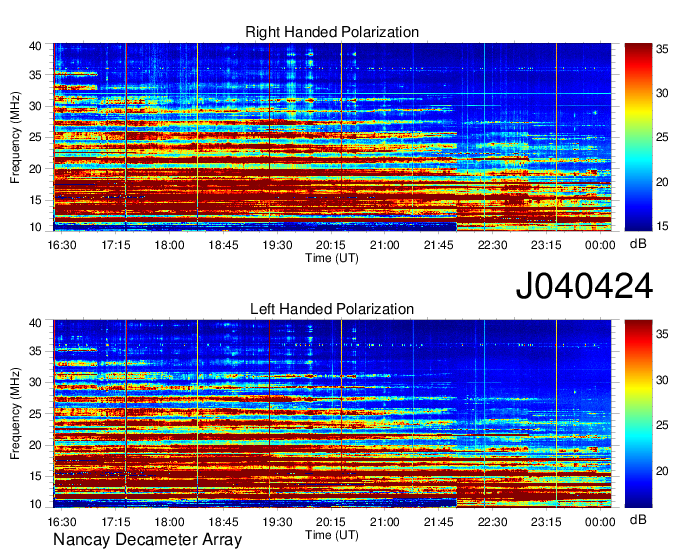Click the "Right Handed Polarization" plot title
This screenshot has width=680, height=552.
pos(332,32)
